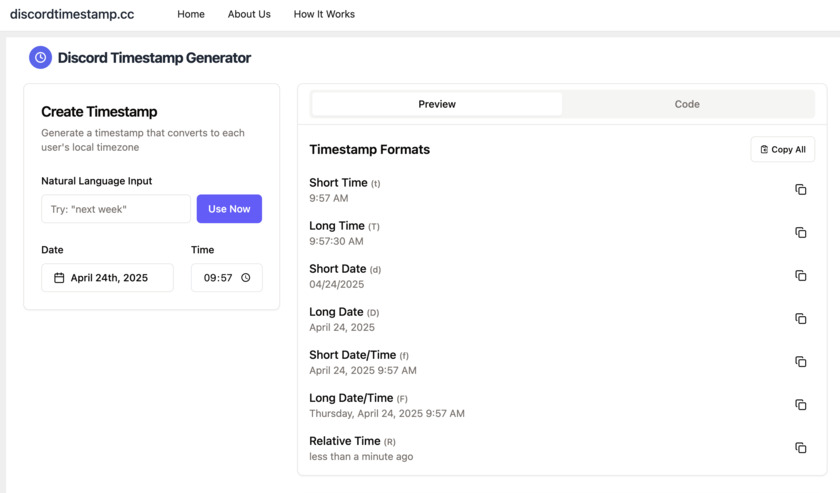Open the How It Works page

[324, 14]
